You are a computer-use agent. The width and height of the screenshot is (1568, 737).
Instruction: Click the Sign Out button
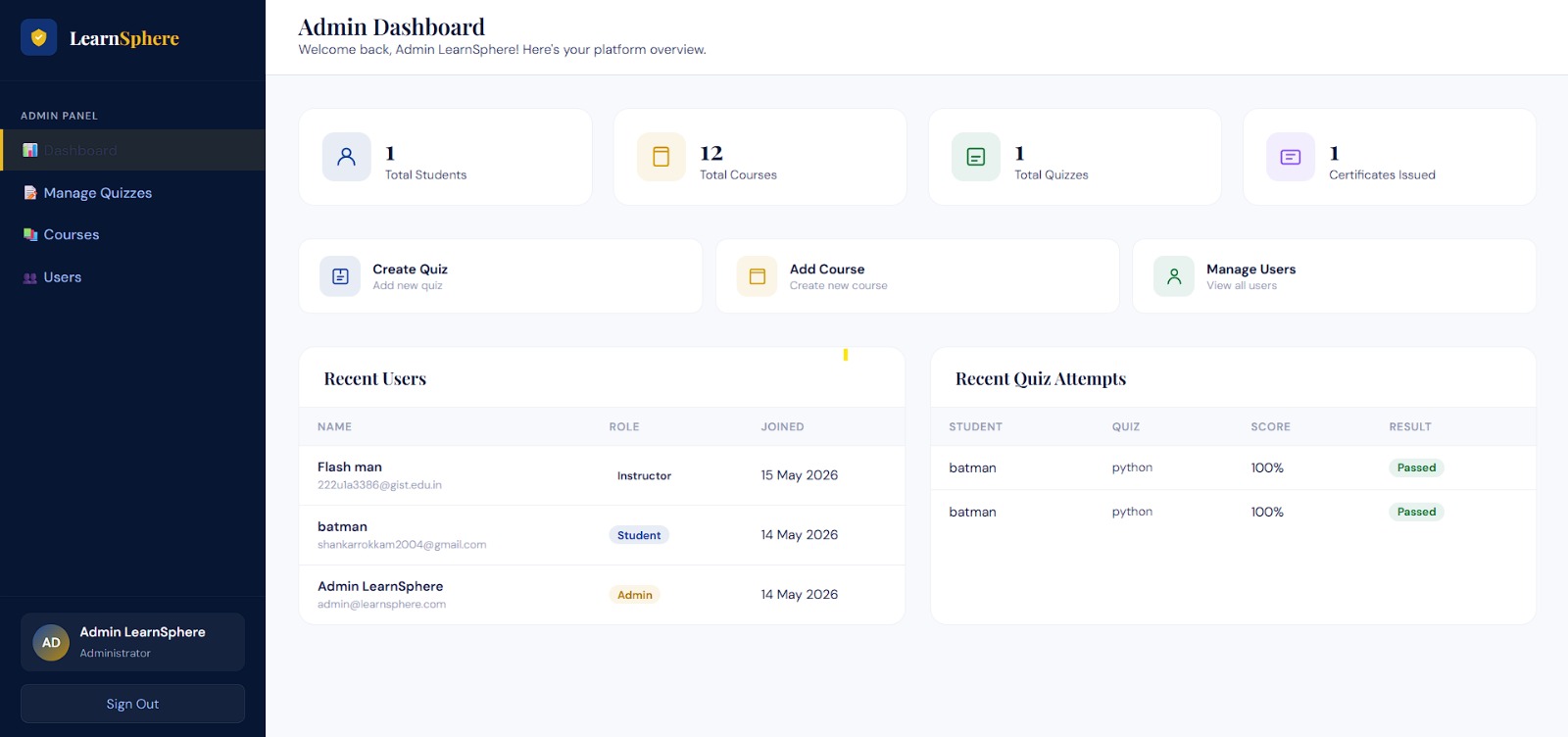click(132, 704)
